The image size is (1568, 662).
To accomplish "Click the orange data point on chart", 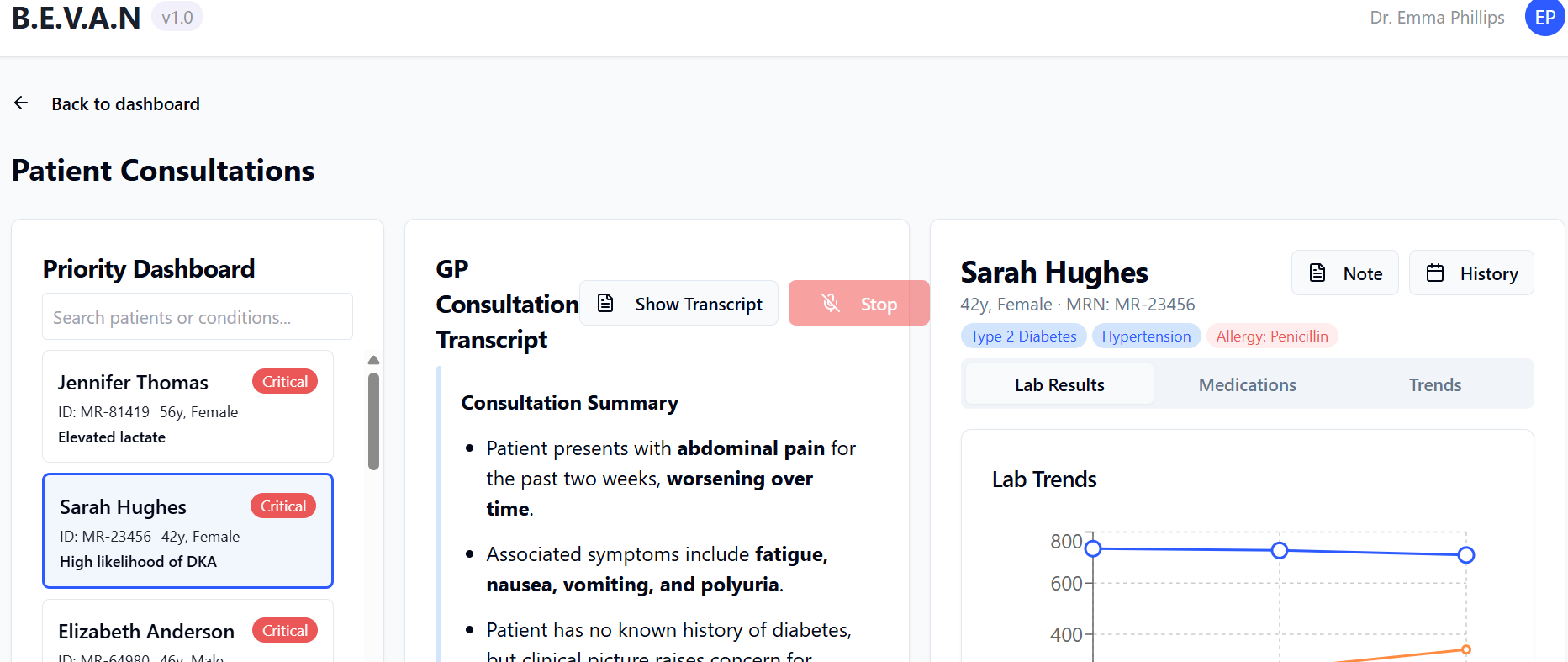I will click(1466, 649).
